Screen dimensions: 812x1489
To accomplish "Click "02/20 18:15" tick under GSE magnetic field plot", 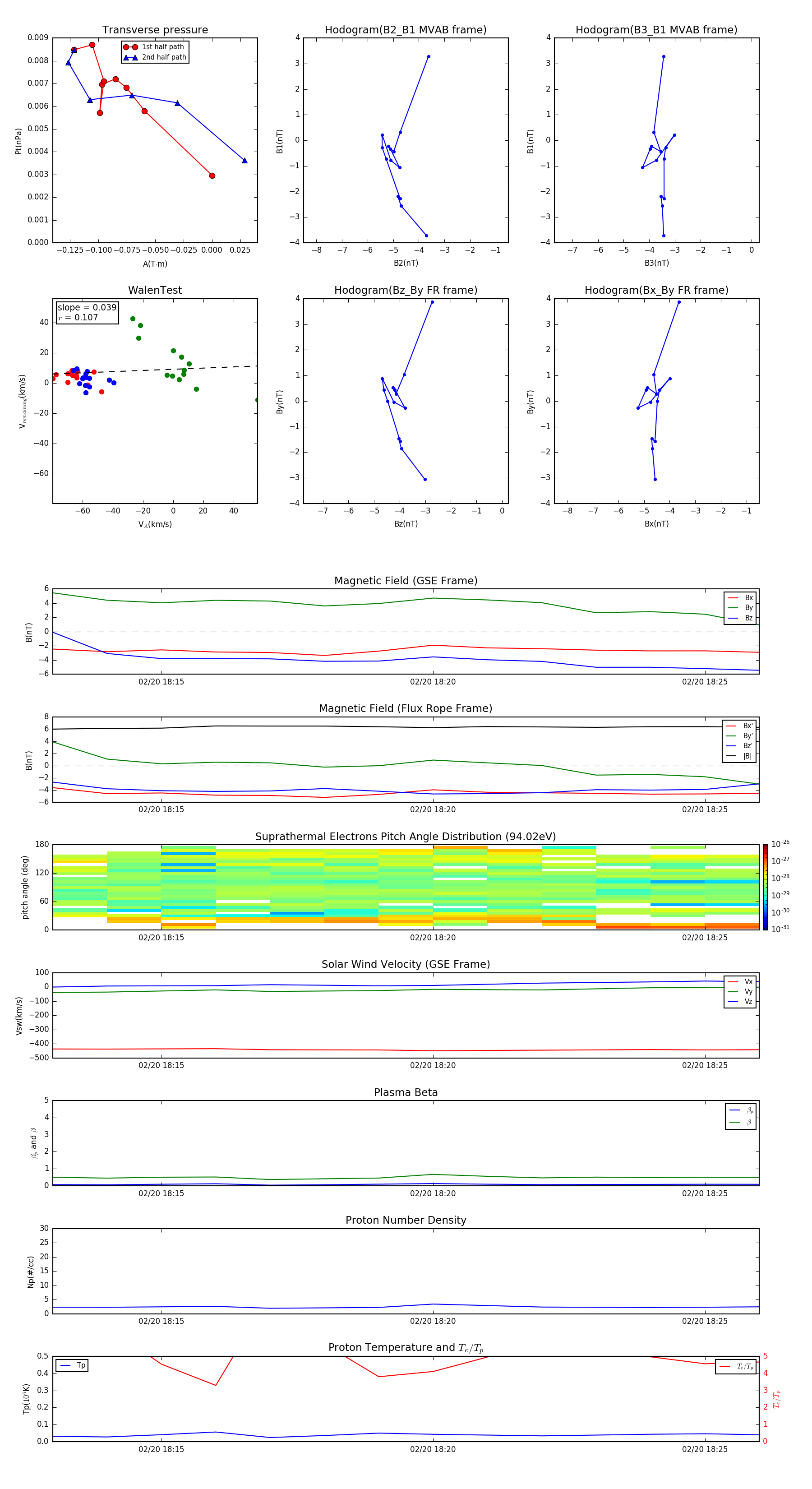I will 161,681.
